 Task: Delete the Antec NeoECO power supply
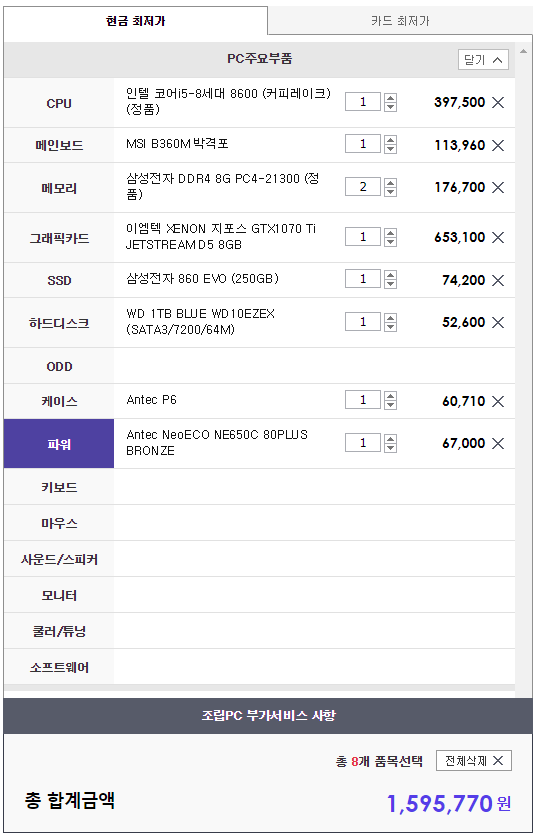pos(497,443)
